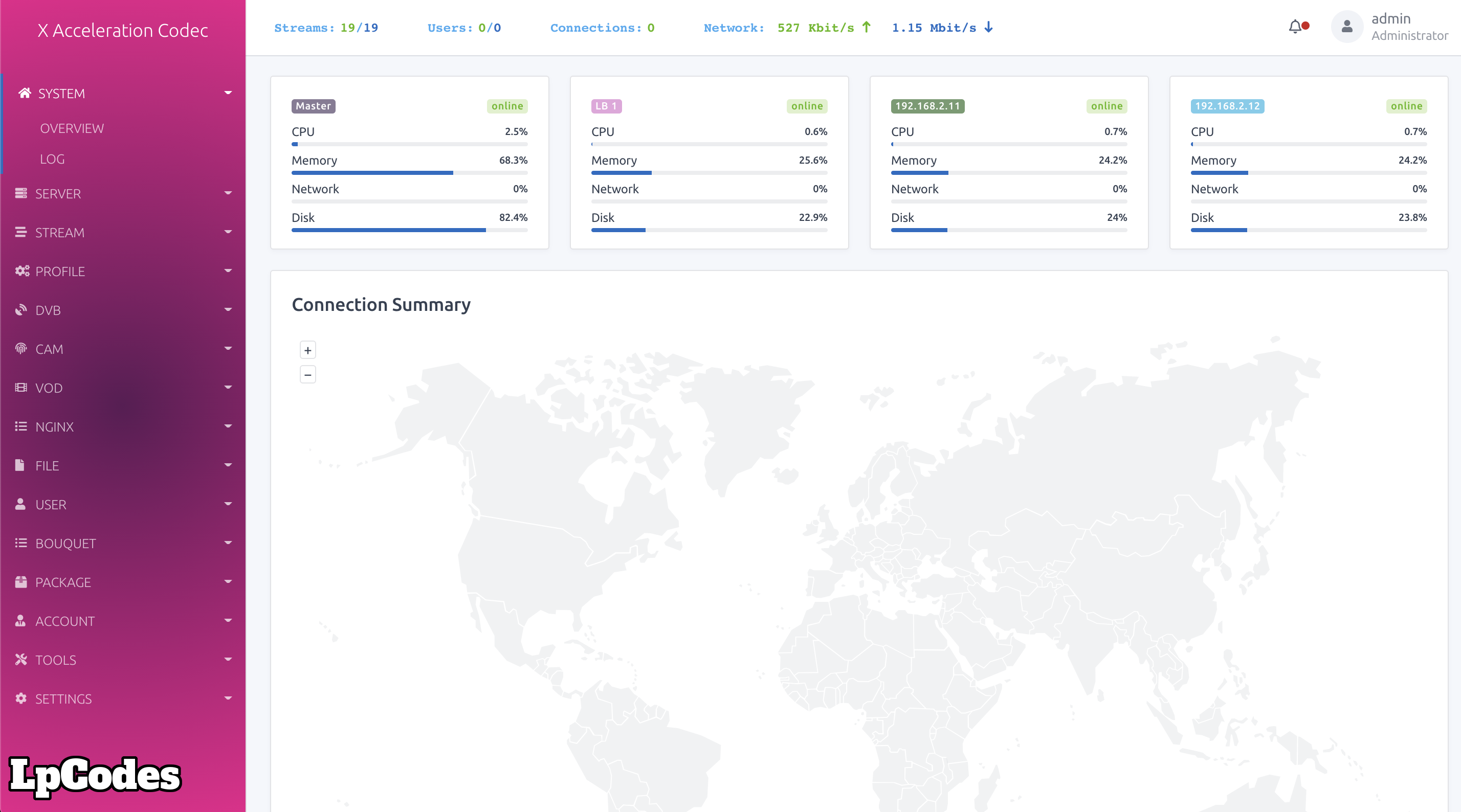
Task: Expand the SERVER section arrow
Action: [x=228, y=193]
